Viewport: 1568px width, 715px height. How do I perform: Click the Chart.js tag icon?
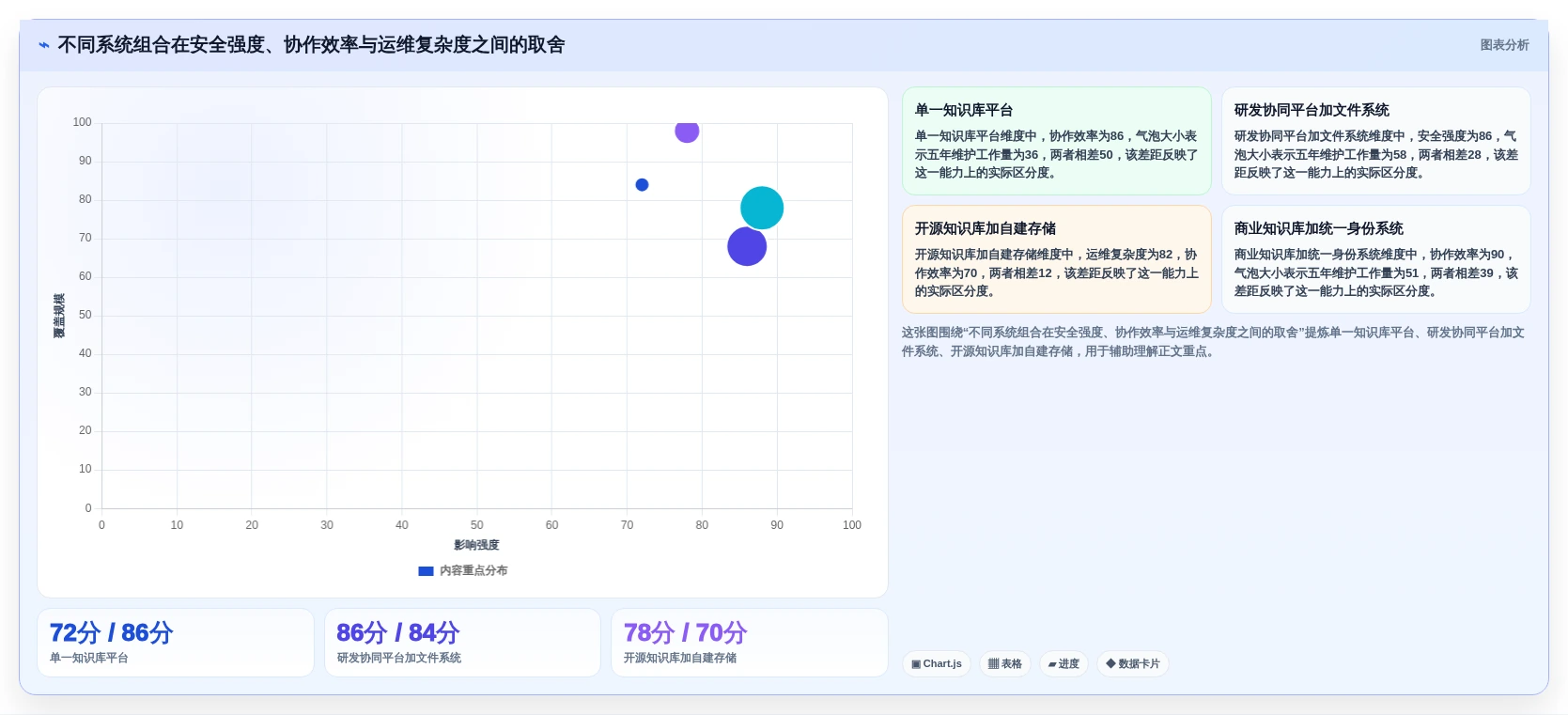pos(916,664)
